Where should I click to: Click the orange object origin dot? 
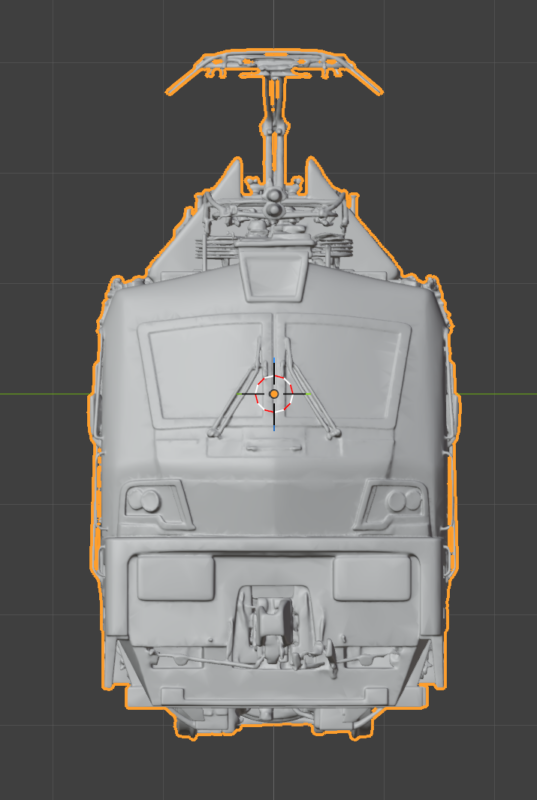pos(274,394)
